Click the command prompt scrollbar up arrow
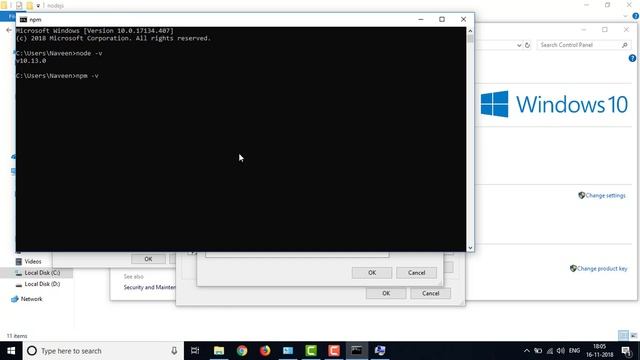The width and height of the screenshot is (640, 360). click(x=470, y=31)
